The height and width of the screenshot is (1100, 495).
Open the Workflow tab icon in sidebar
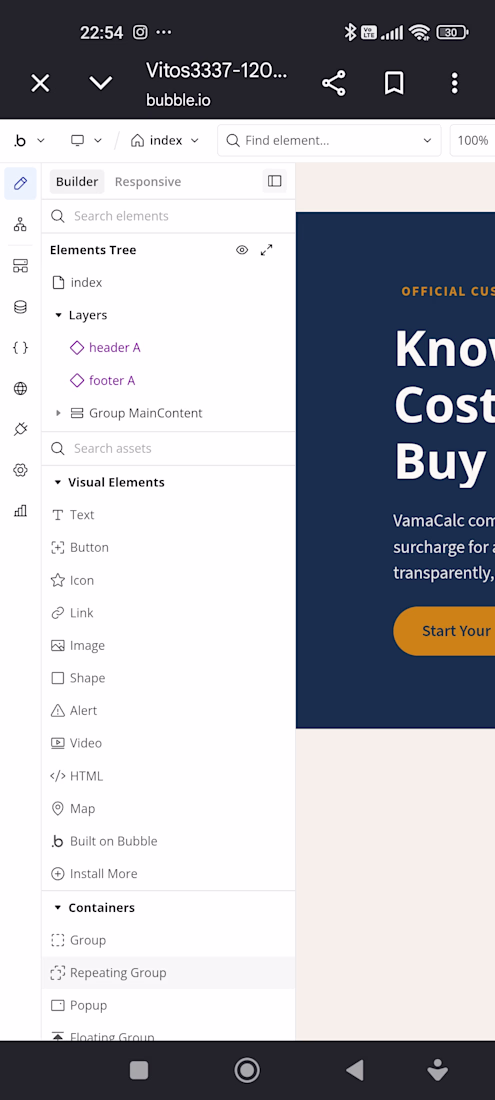tap(20, 224)
